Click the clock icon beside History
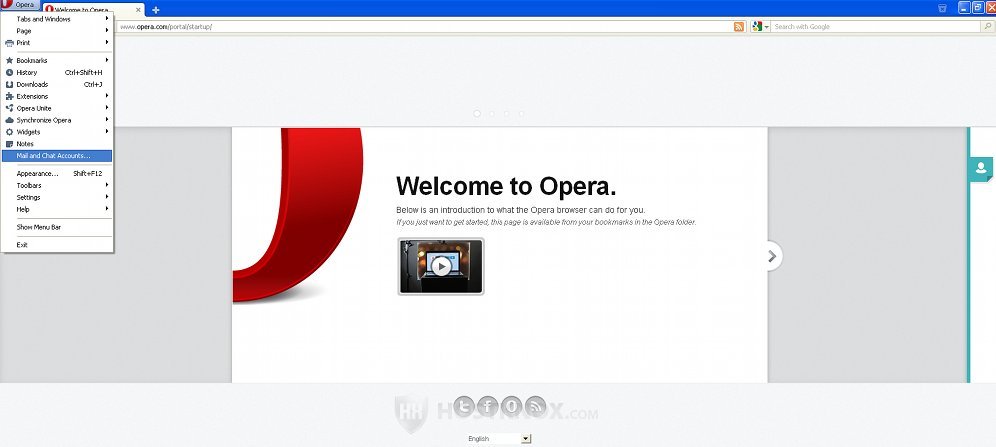This screenshot has height=447, width=996. [10, 72]
